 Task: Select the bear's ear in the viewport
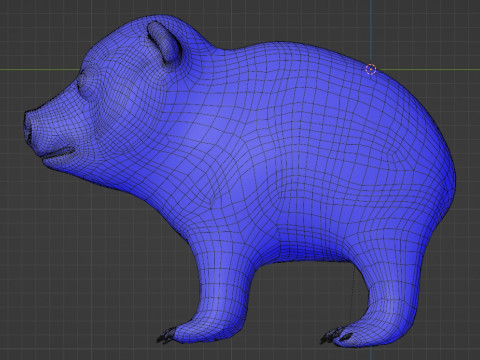coord(165,42)
